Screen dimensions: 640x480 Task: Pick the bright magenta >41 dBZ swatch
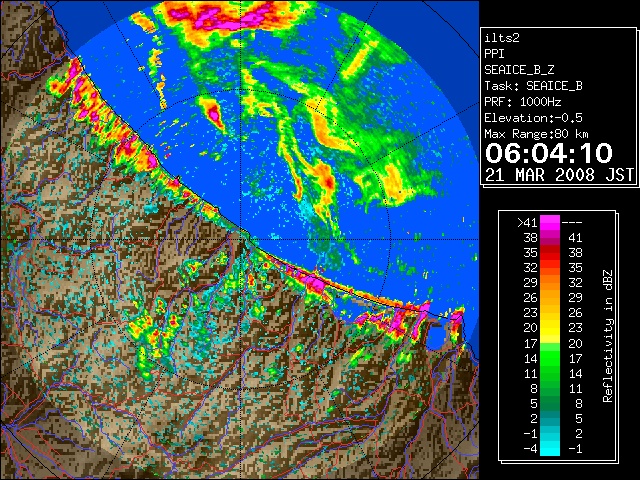click(x=550, y=222)
